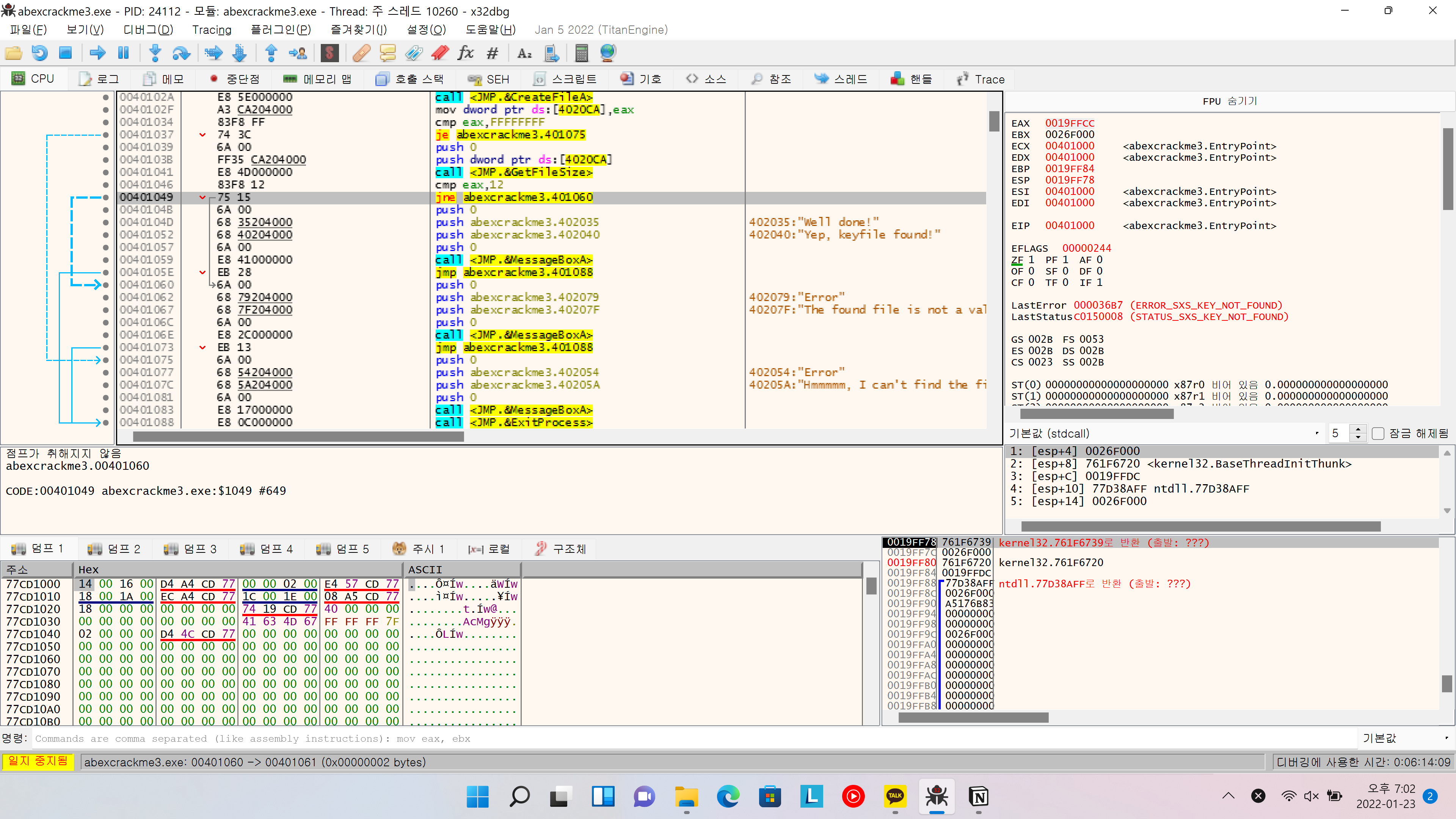
Task: Click the 일지 중지됨 status label
Action: 38,761
